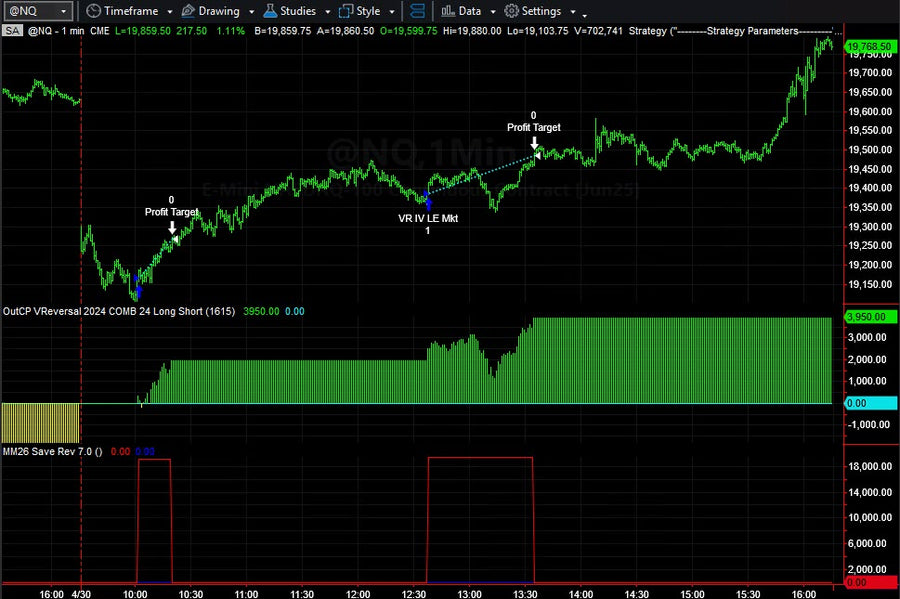Image resolution: width=900 pixels, height=599 pixels.
Task: Open the Timeframe menu
Action: pyautogui.click(x=122, y=11)
